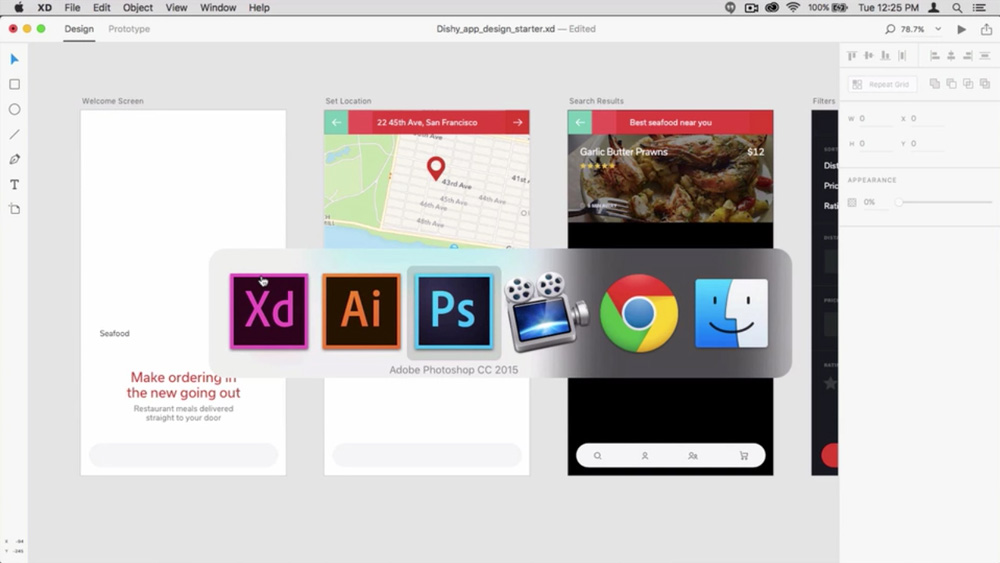The width and height of the screenshot is (1000, 563).
Task: Align middle vertically icon
Action: (868, 56)
